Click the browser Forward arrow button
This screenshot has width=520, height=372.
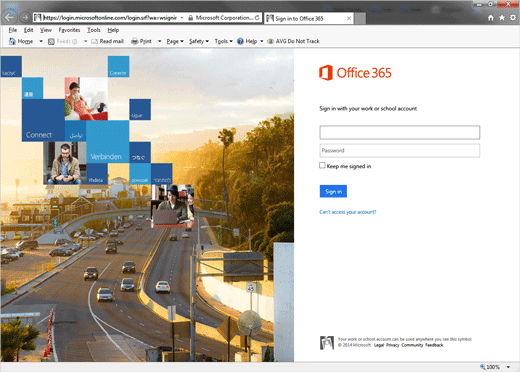point(25,17)
